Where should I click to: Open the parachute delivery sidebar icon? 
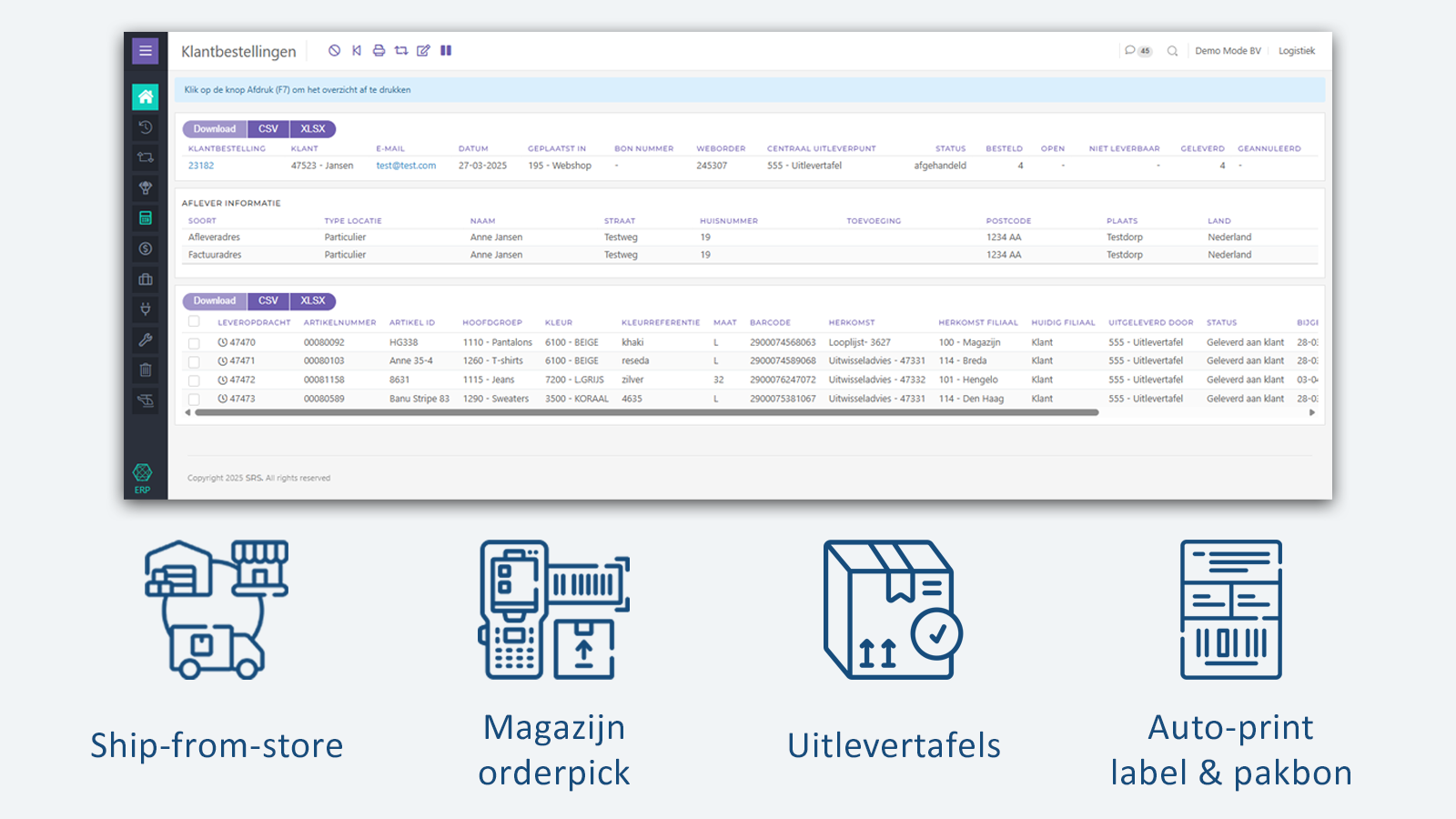pos(145,187)
